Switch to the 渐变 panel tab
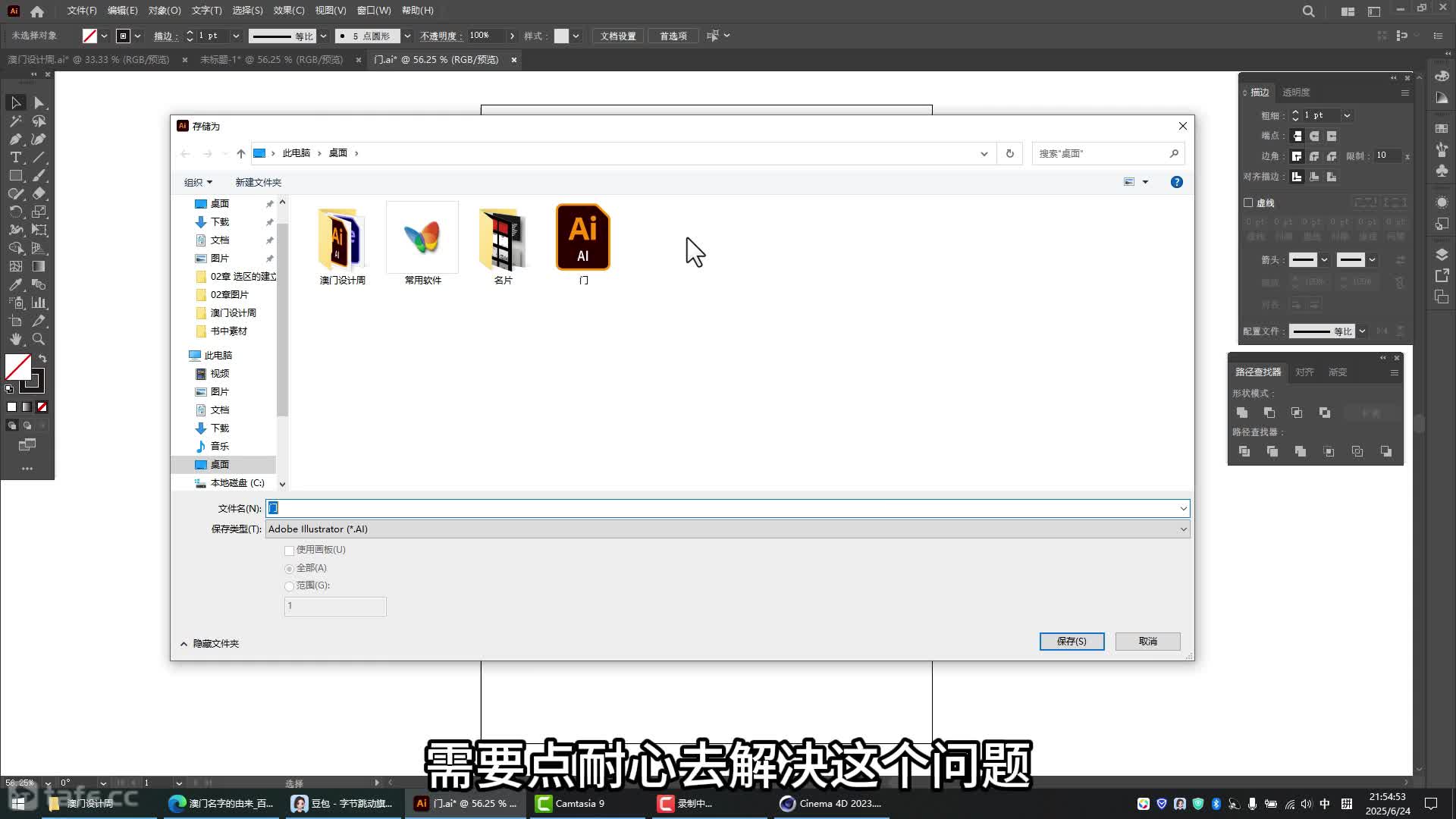The height and width of the screenshot is (819, 1456). tap(1337, 372)
